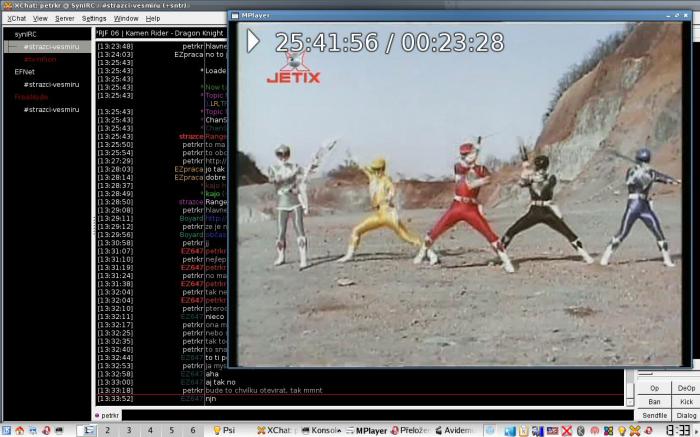Click the Ban button in XChat
The height and width of the screenshot is (437, 700).
654,402
